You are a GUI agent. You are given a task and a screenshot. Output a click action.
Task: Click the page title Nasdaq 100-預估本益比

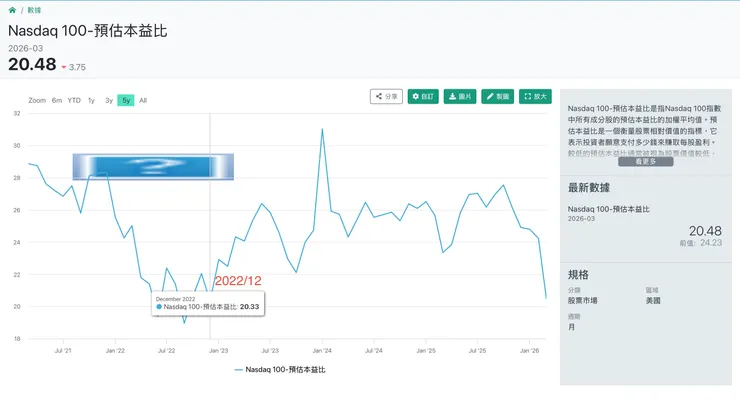tap(88, 31)
